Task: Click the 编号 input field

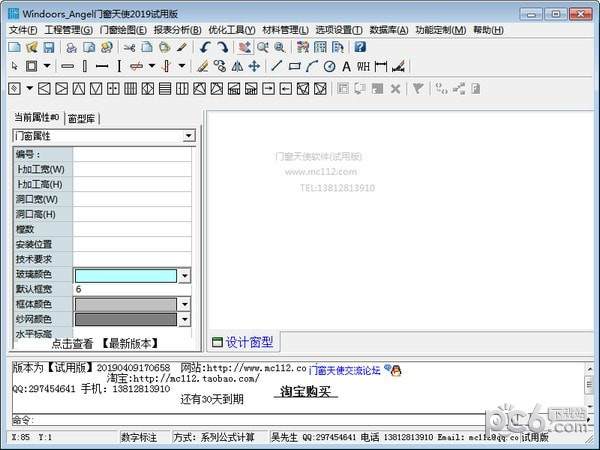Action: (133, 155)
